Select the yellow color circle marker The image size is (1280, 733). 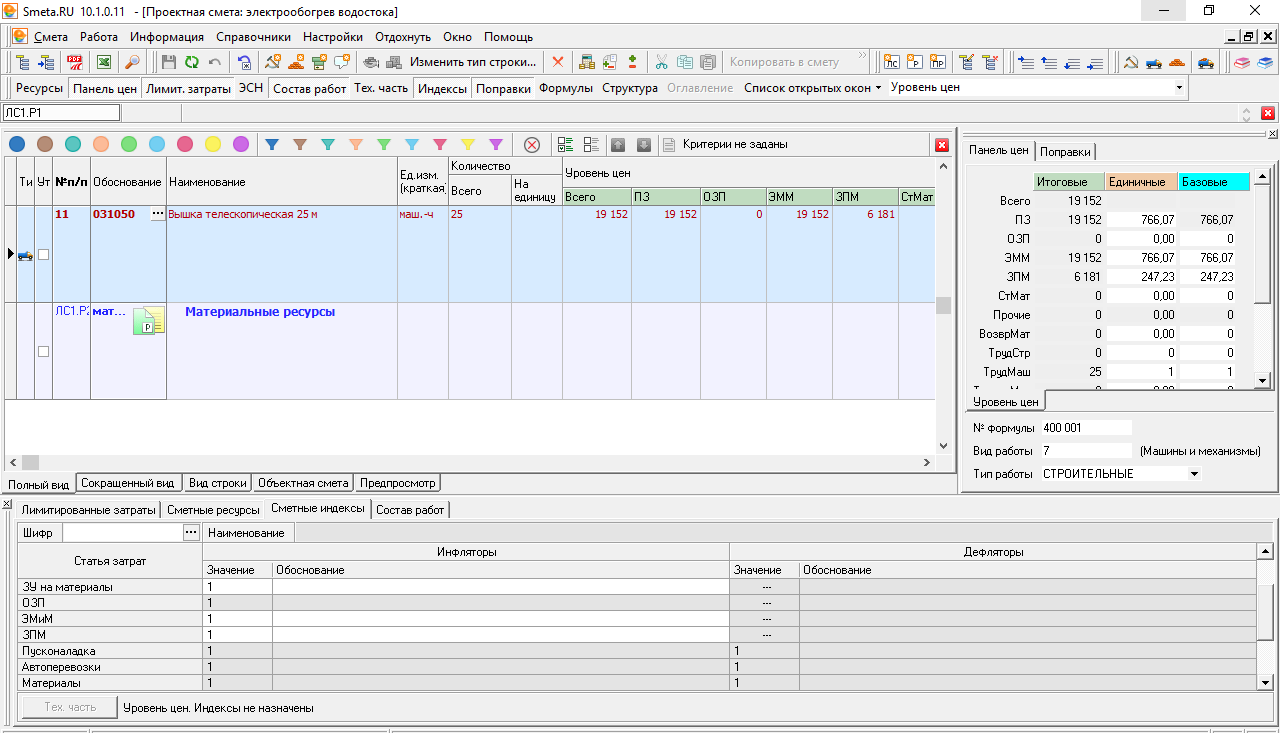click(213, 144)
